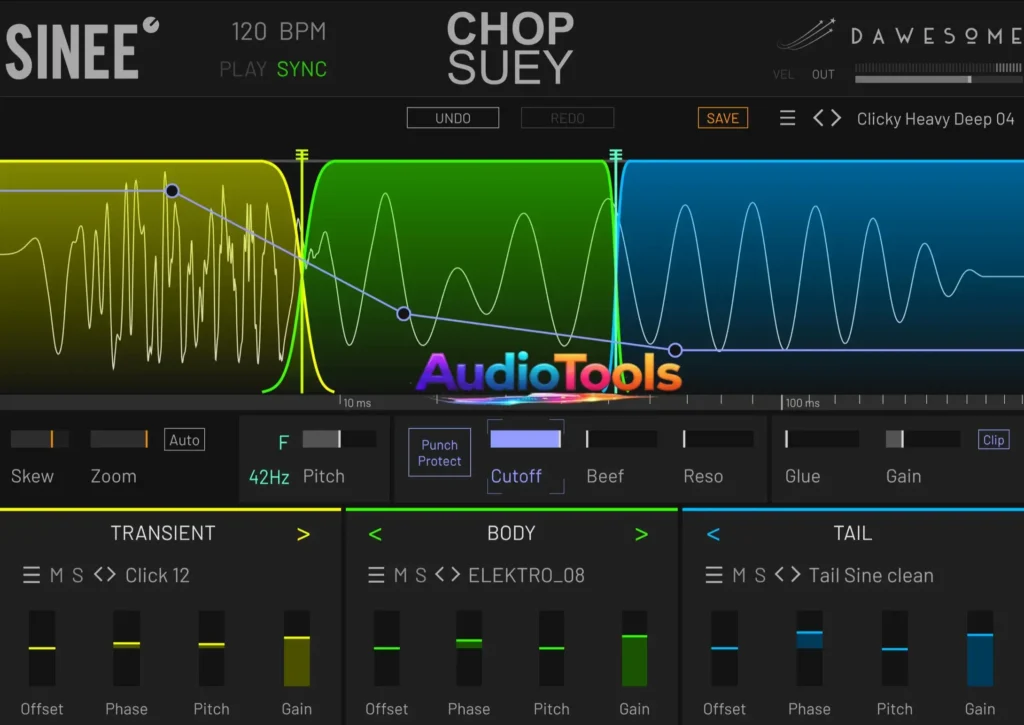The image size is (1024, 725).
Task: Toggle Punch Protect on the filter
Action: (439, 453)
